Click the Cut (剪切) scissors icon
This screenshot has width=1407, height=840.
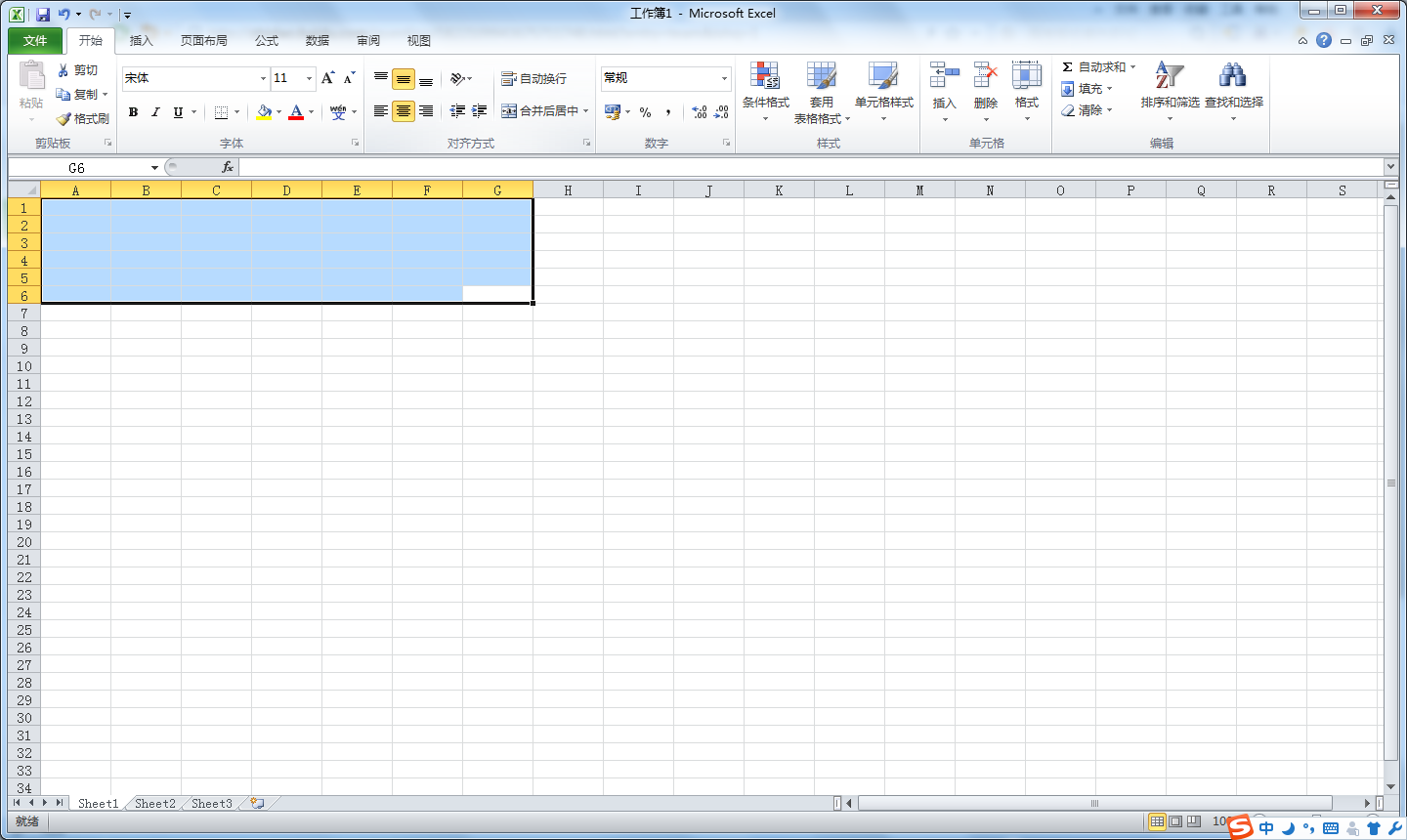[64, 70]
